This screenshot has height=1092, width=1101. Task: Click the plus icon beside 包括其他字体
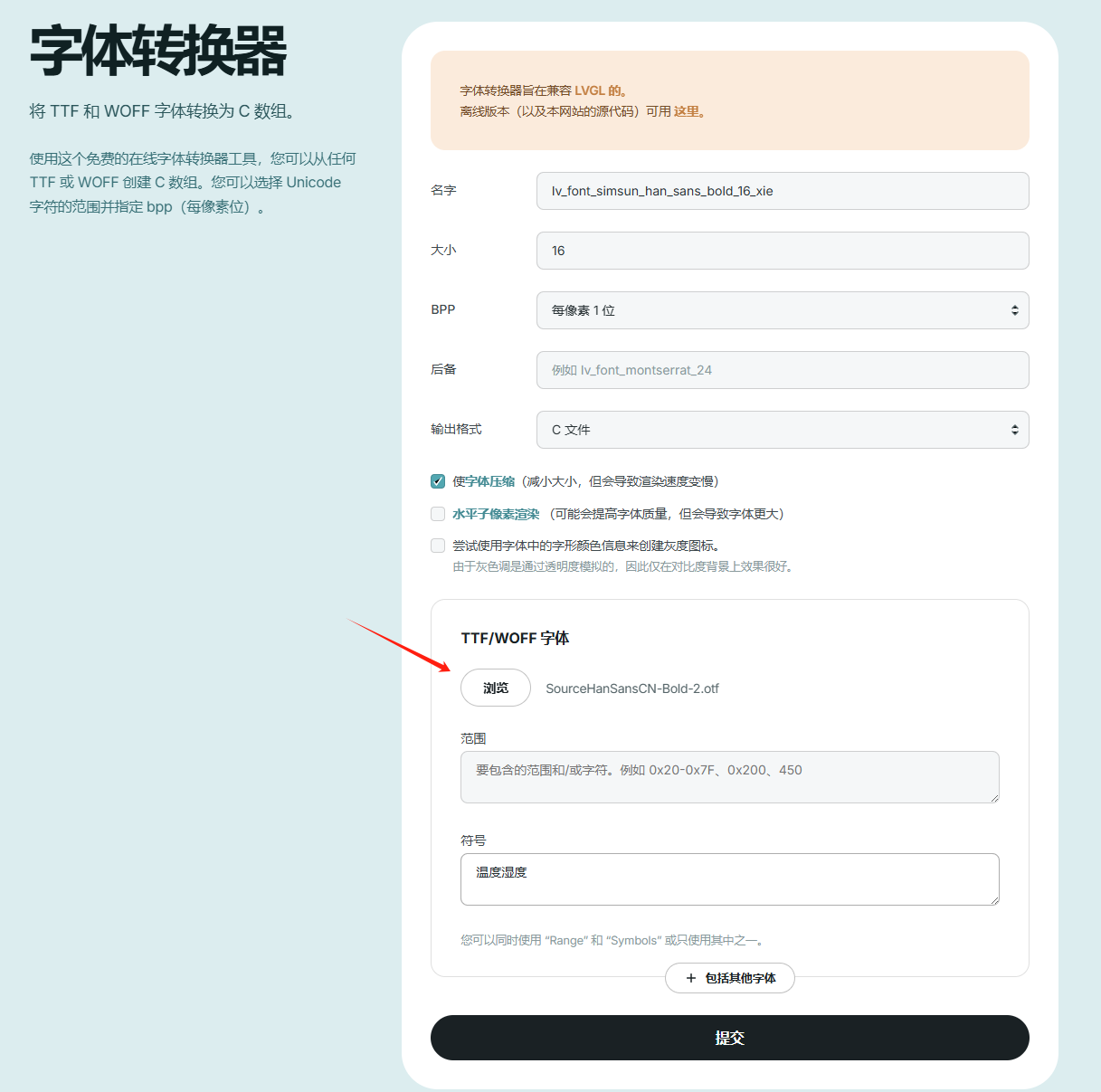tap(691, 978)
